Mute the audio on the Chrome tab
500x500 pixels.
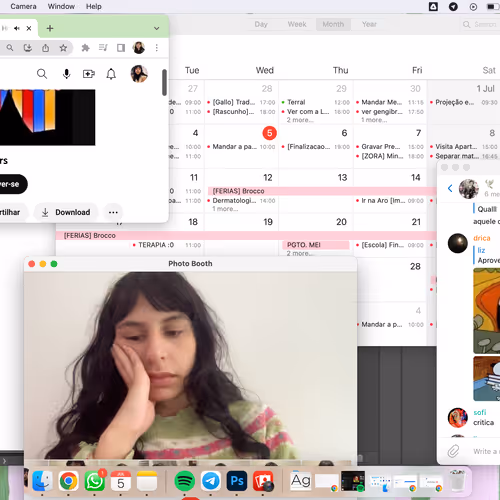17,28
